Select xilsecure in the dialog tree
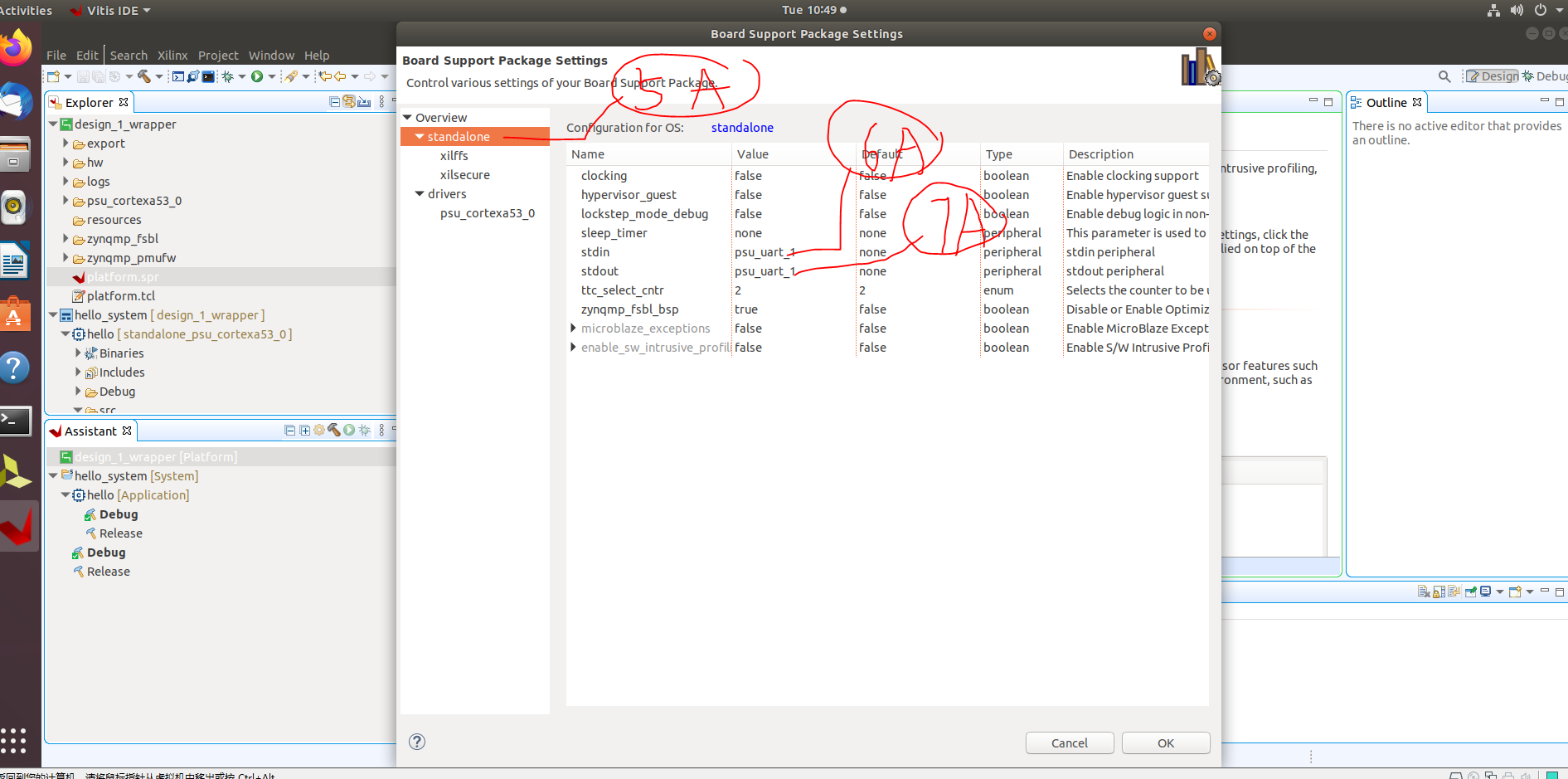 (x=465, y=175)
